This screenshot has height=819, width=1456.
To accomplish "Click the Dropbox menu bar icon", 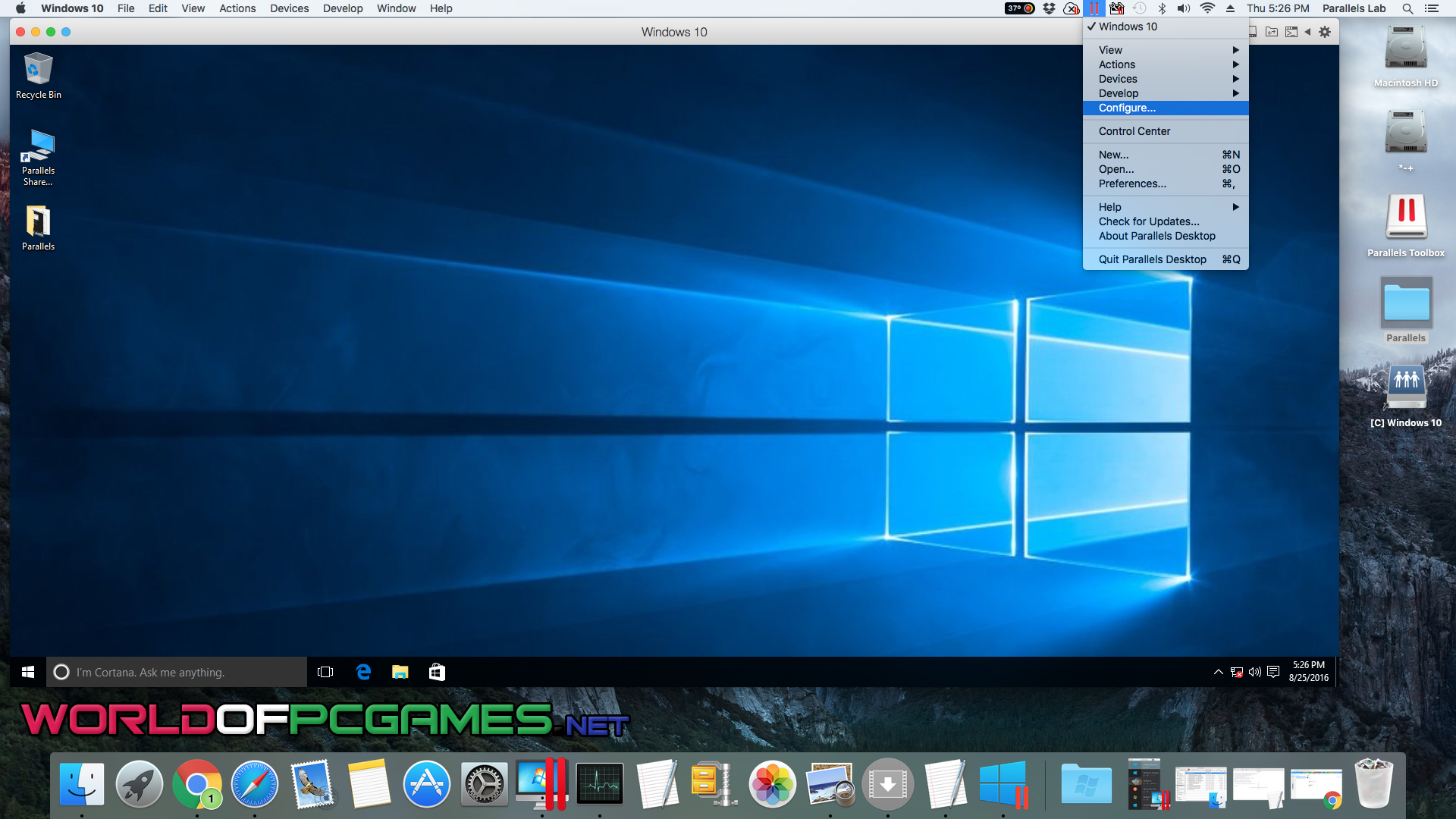I will click(x=1049, y=8).
